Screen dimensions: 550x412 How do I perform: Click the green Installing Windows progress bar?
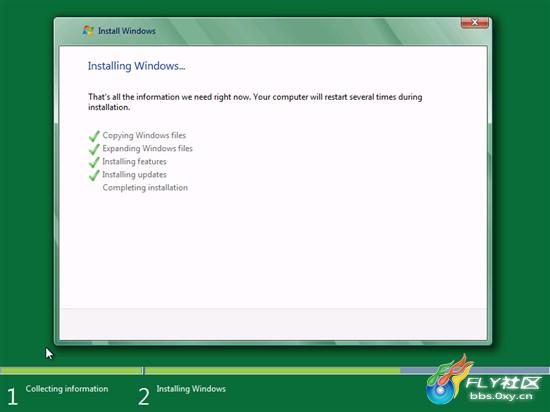click(273, 370)
